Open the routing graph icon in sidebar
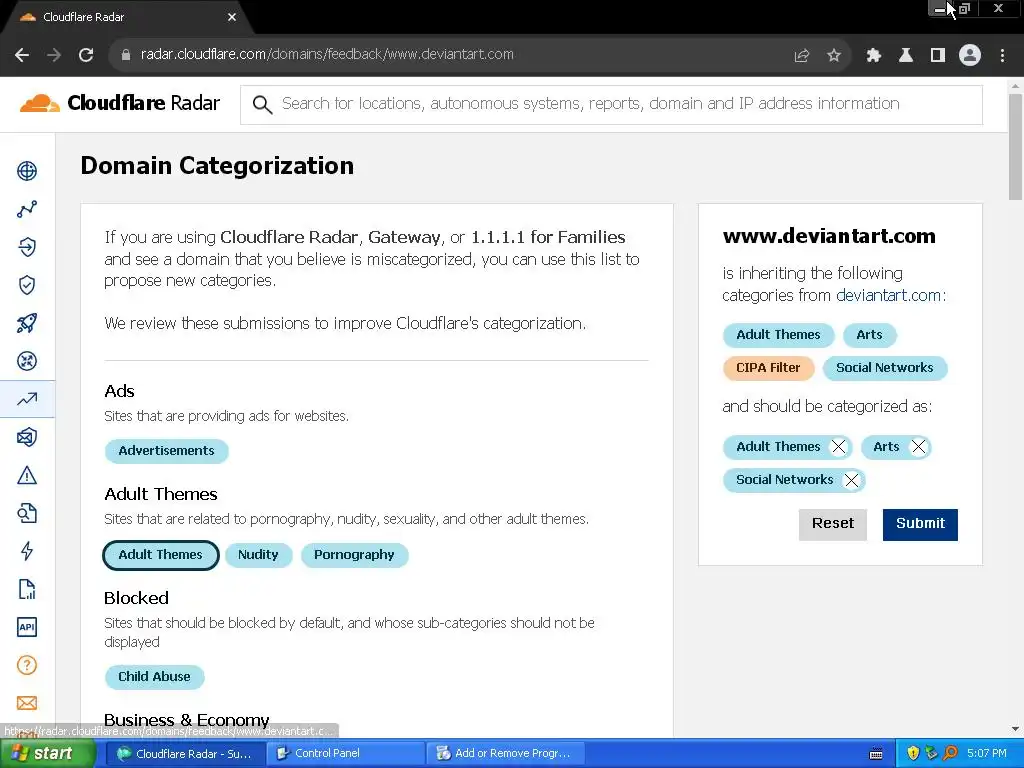Viewport: 1024px width, 768px height. (27, 209)
